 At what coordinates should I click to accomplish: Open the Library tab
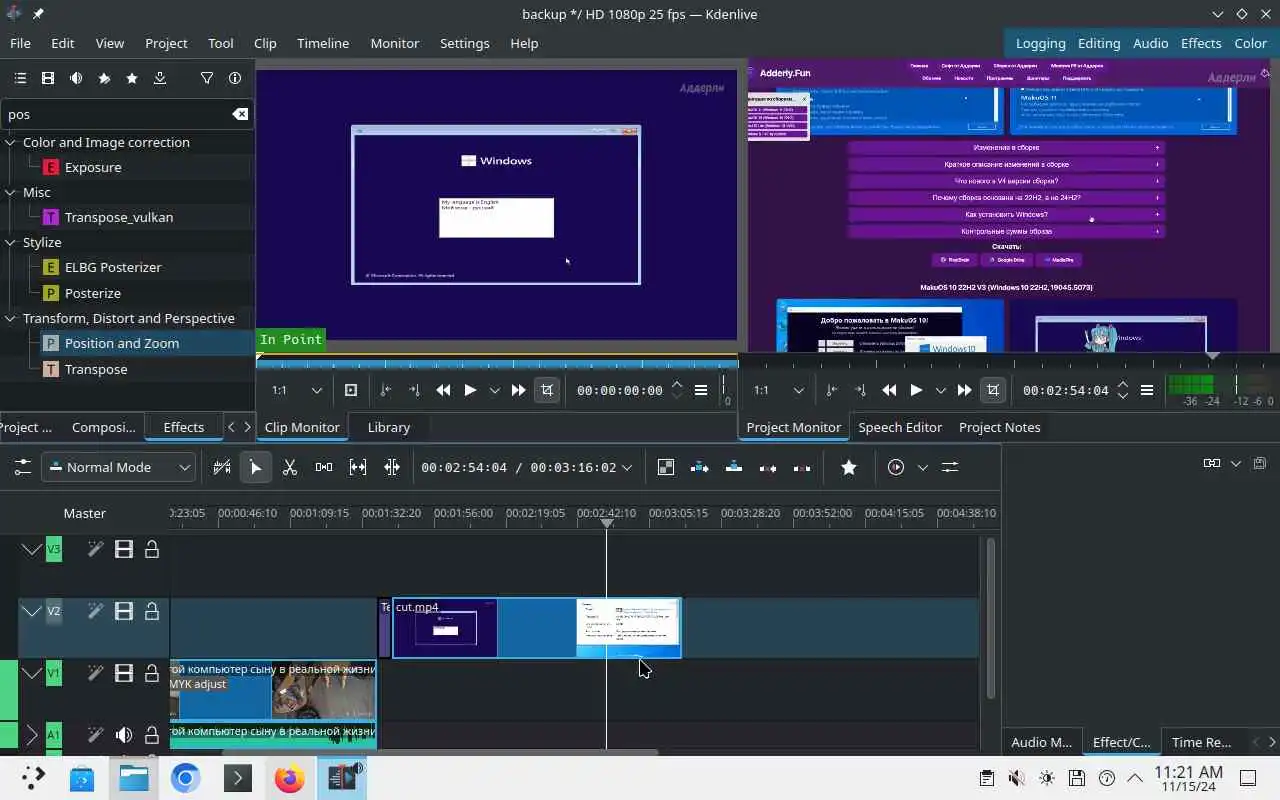[x=389, y=427]
